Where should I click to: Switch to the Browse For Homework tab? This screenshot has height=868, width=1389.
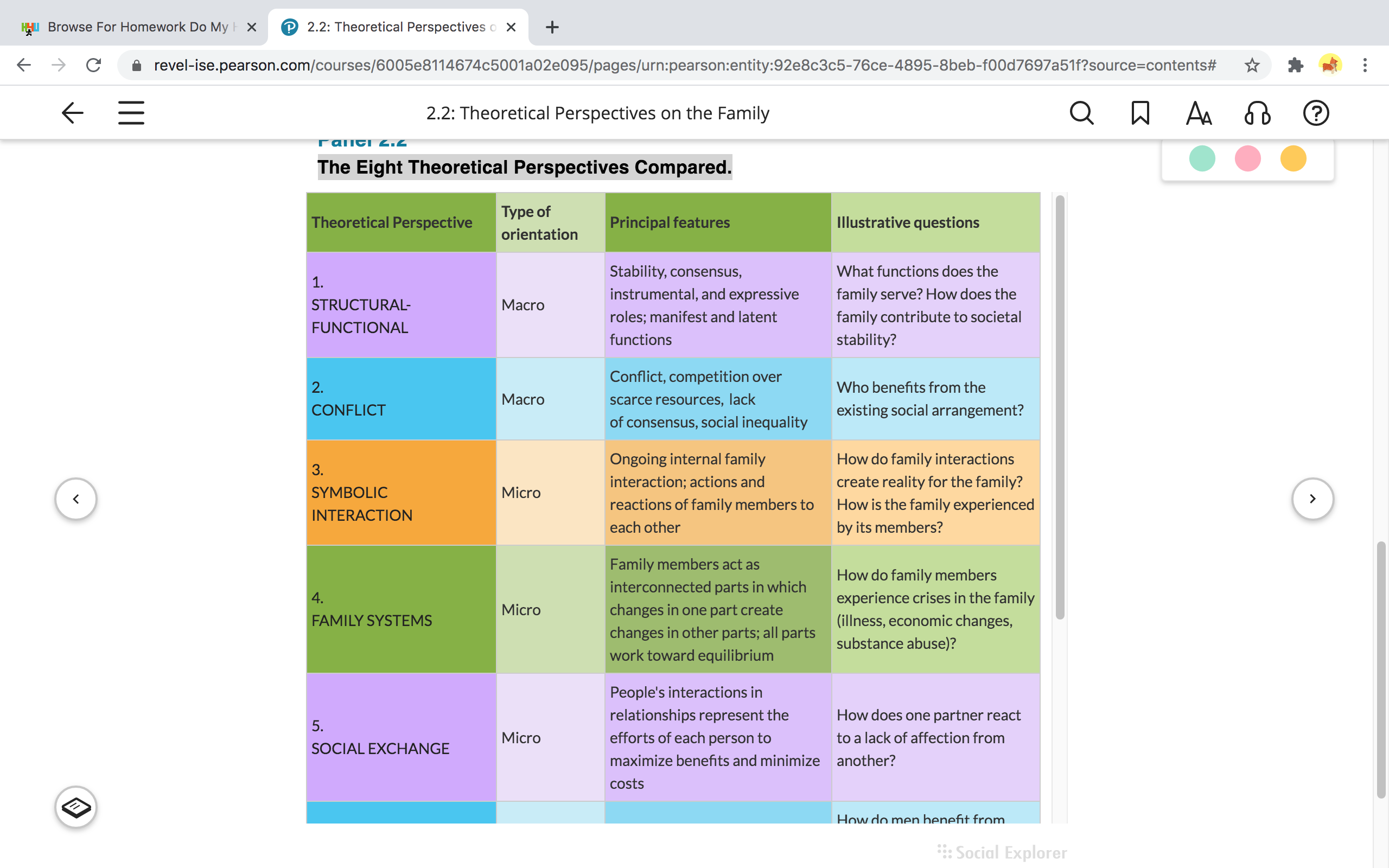(138, 27)
